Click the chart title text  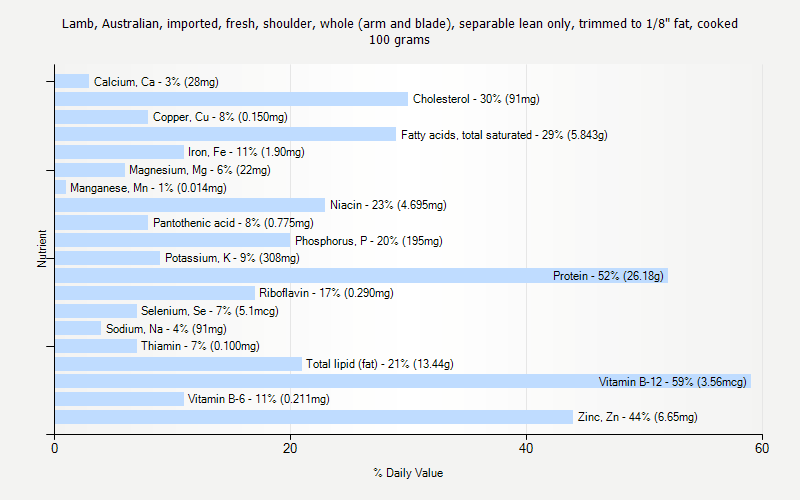coord(400,32)
